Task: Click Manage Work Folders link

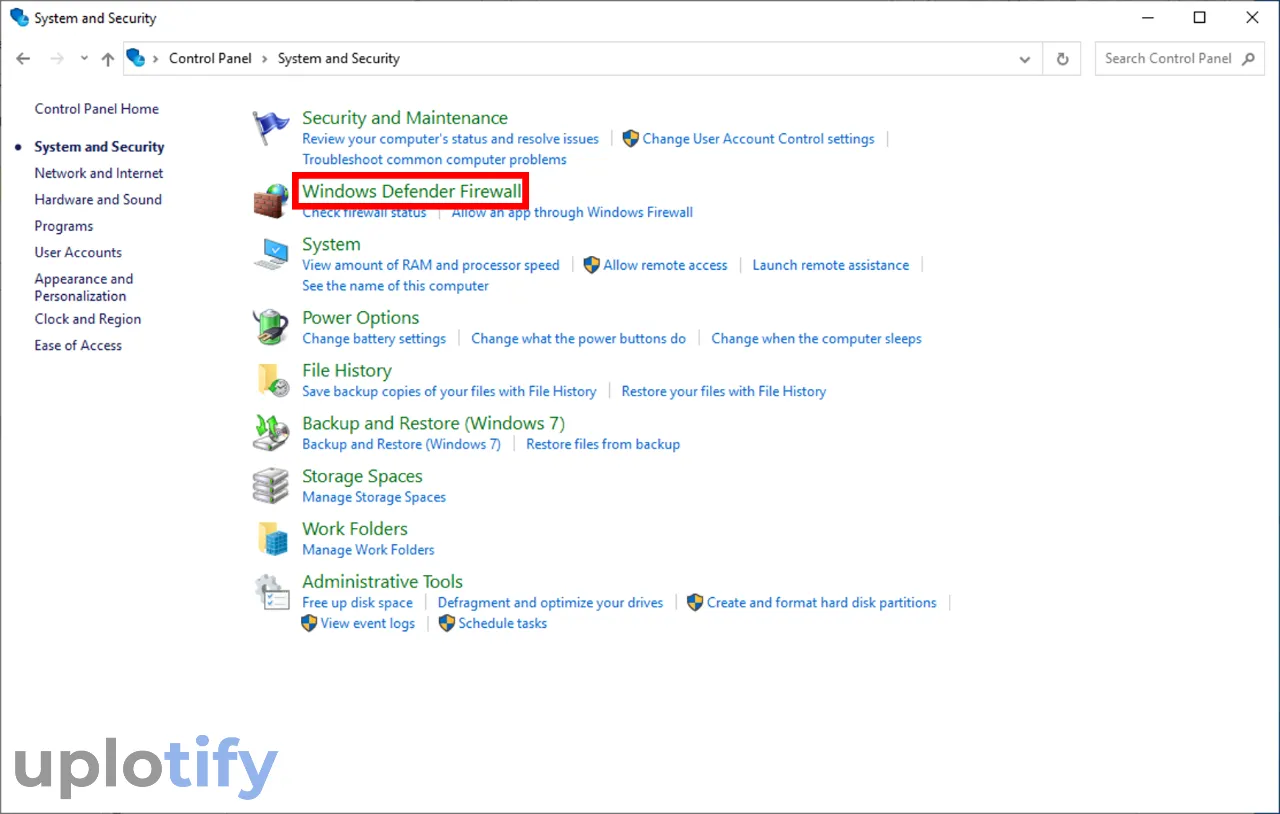Action: click(368, 549)
